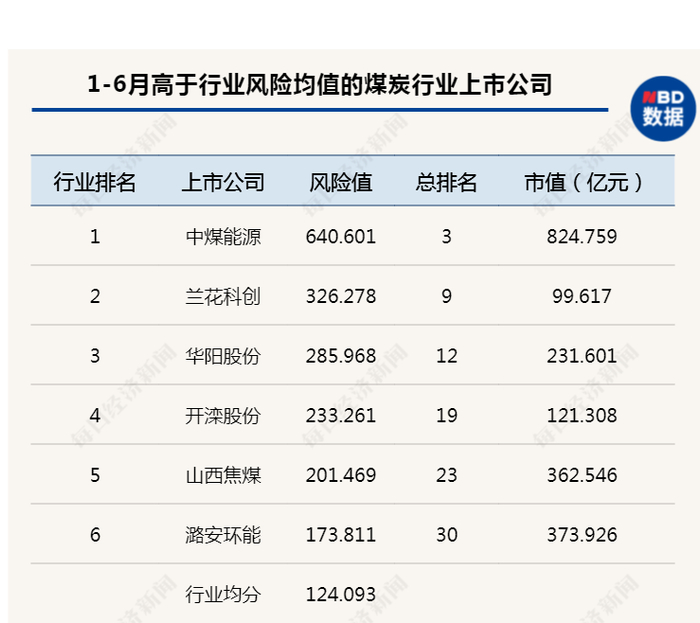700x623 pixels.
Task: Select industry rank 3 in 华阳股份 row
Action: (x=95, y=356)
